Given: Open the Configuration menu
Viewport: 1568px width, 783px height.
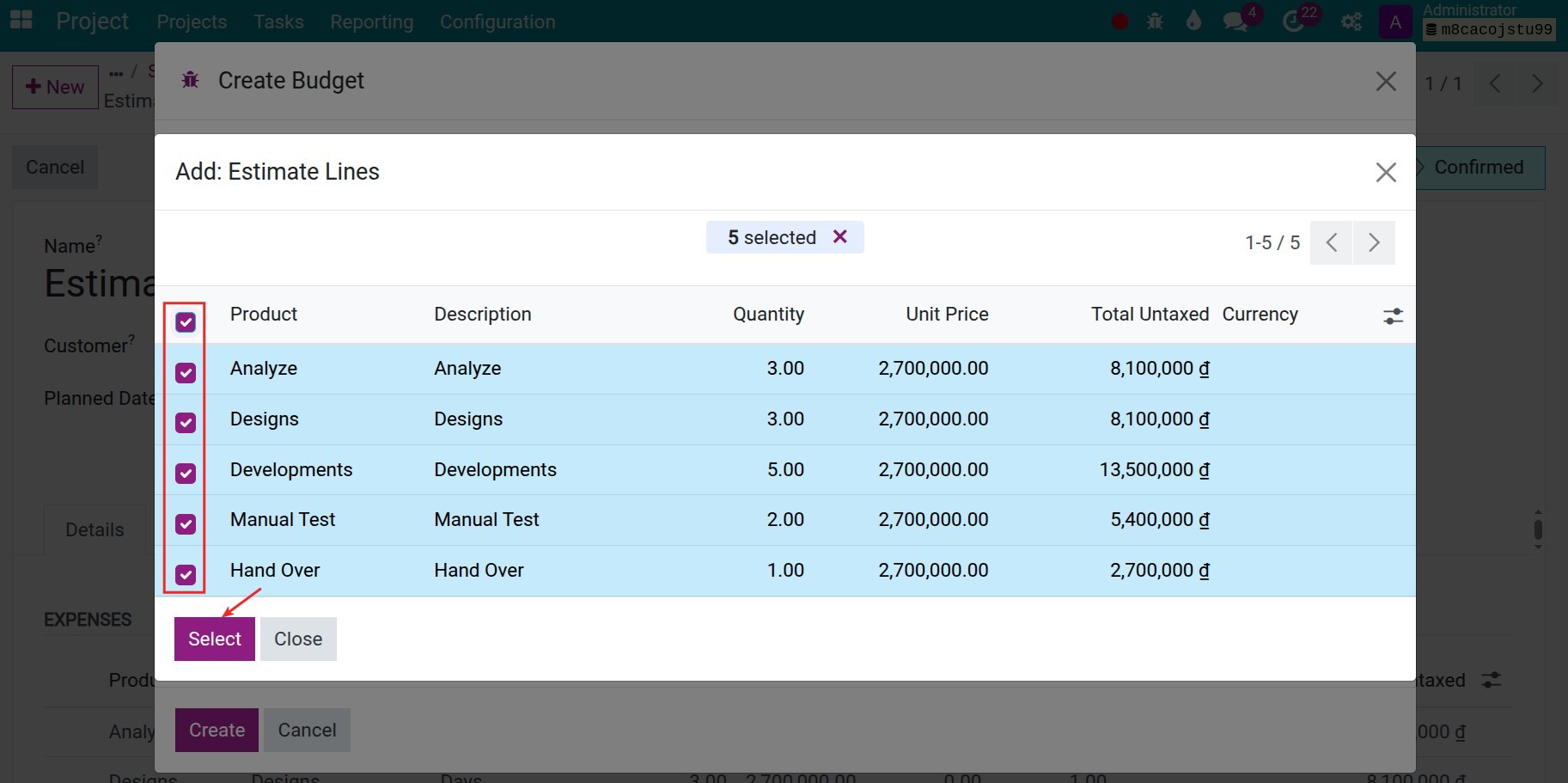Looking at the screenshot, I should tap(497, 21).
